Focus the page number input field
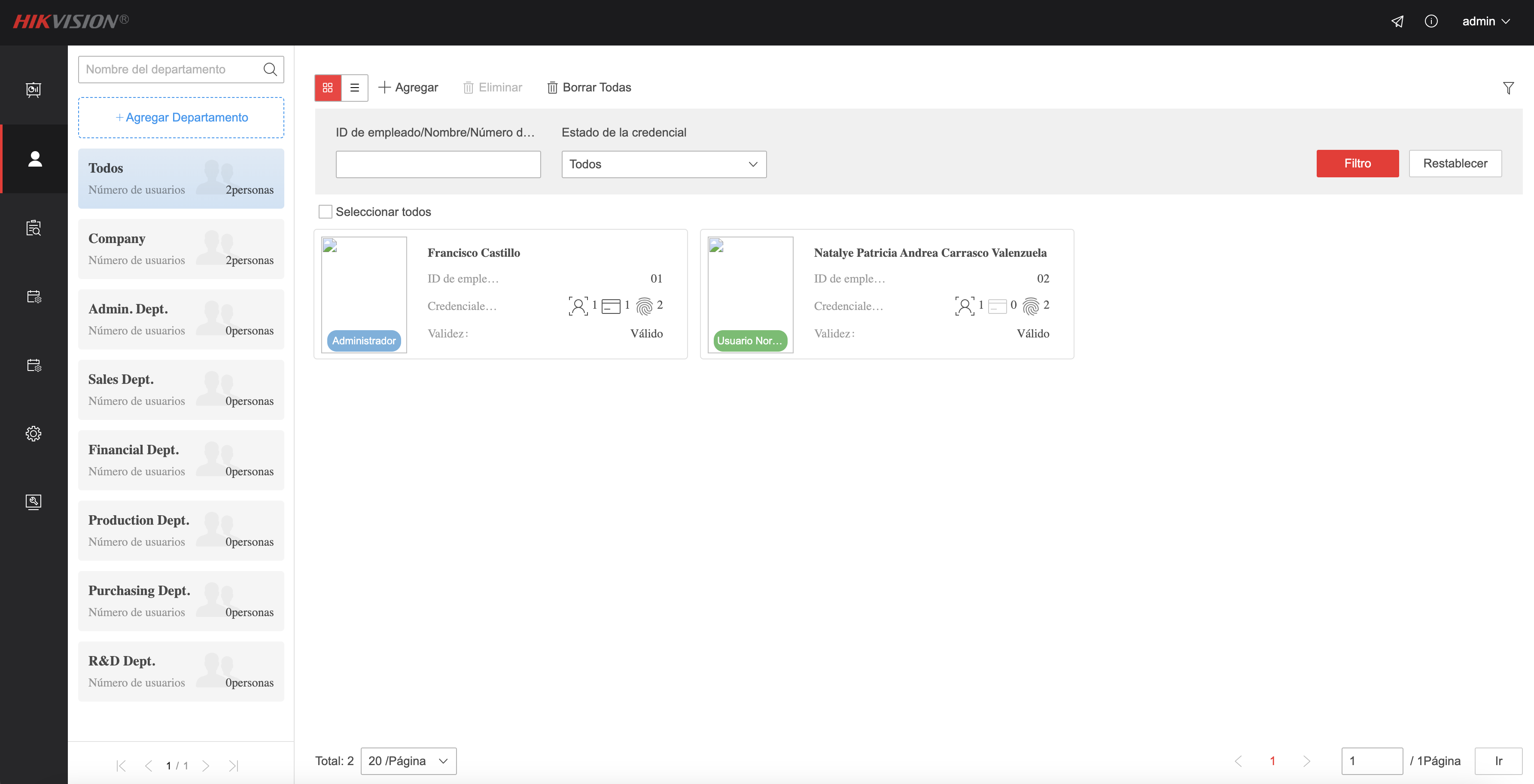This screenshot has height=784, width=1534. [x=1372, y=761]
